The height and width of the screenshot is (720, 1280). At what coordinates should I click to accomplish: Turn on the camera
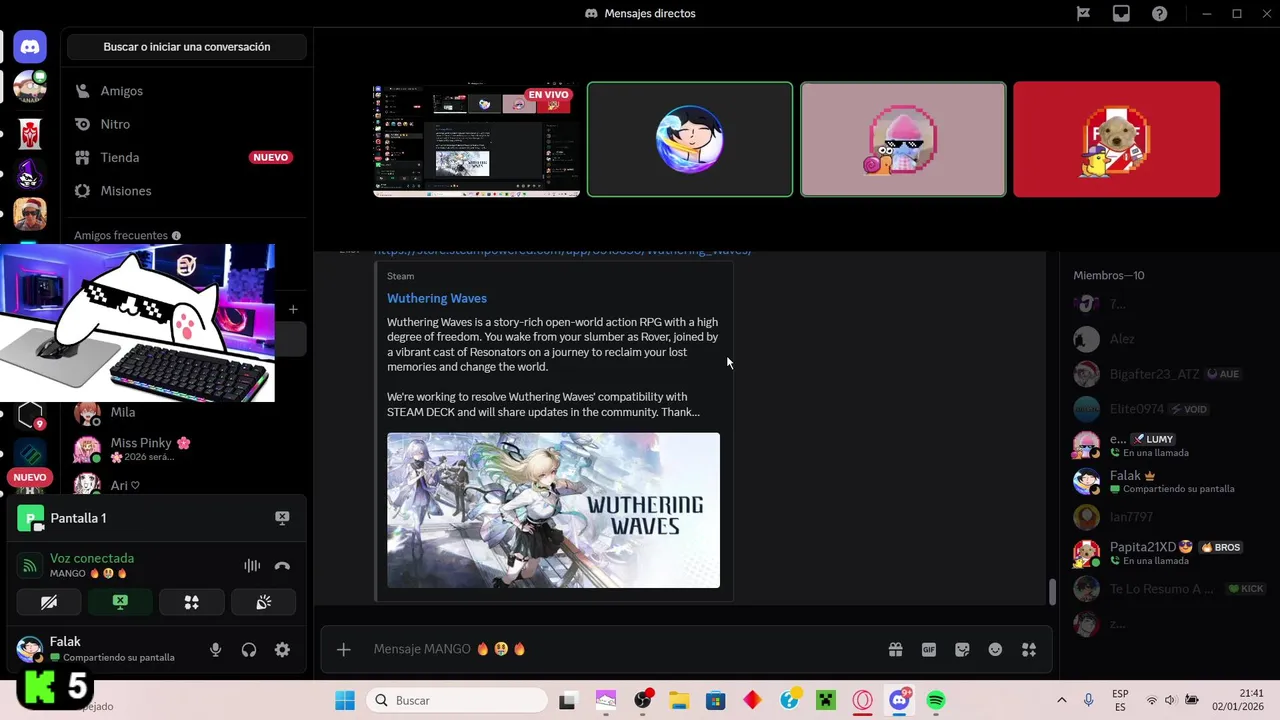click(49, 602)
